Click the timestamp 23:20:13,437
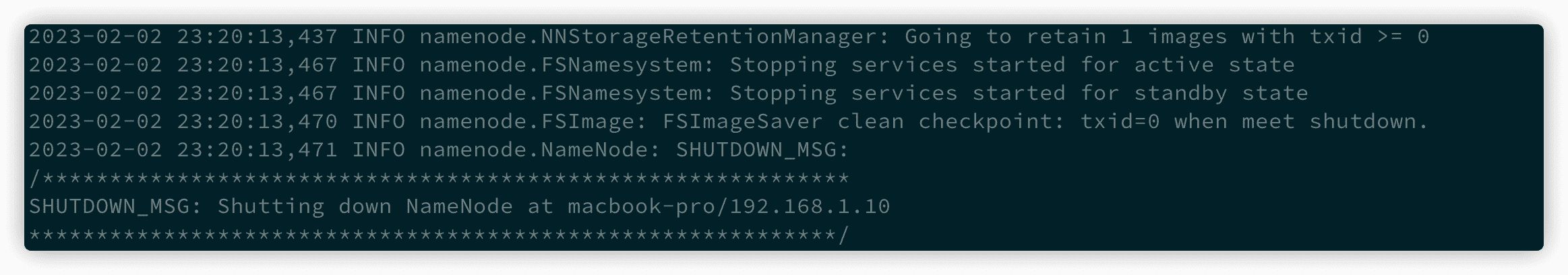The height and width of the screenshot is (275, 1568). [257, 36]
